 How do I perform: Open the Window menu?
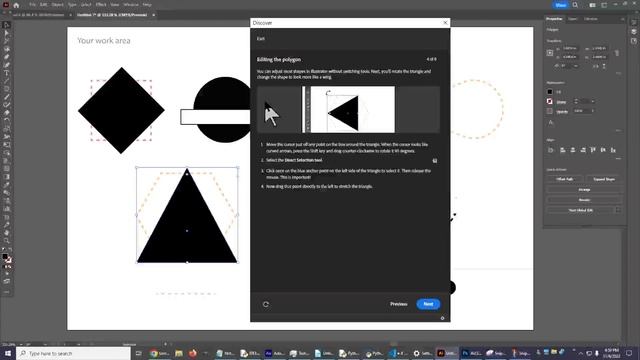click(131, 5)
